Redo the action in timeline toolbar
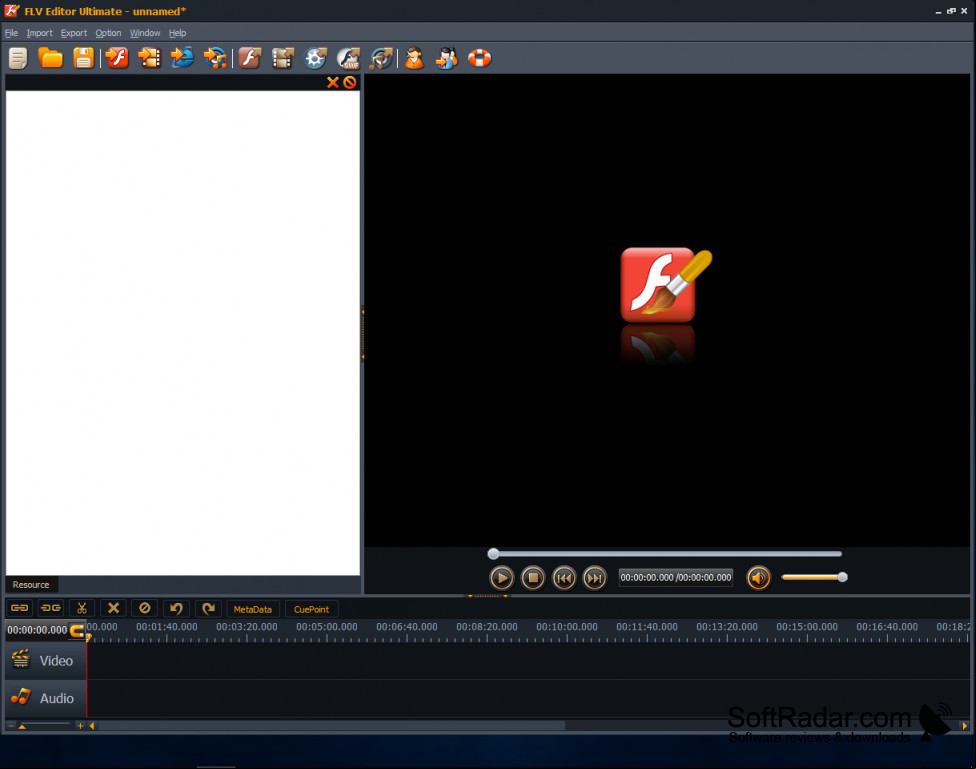 click(x=208, y=608)
